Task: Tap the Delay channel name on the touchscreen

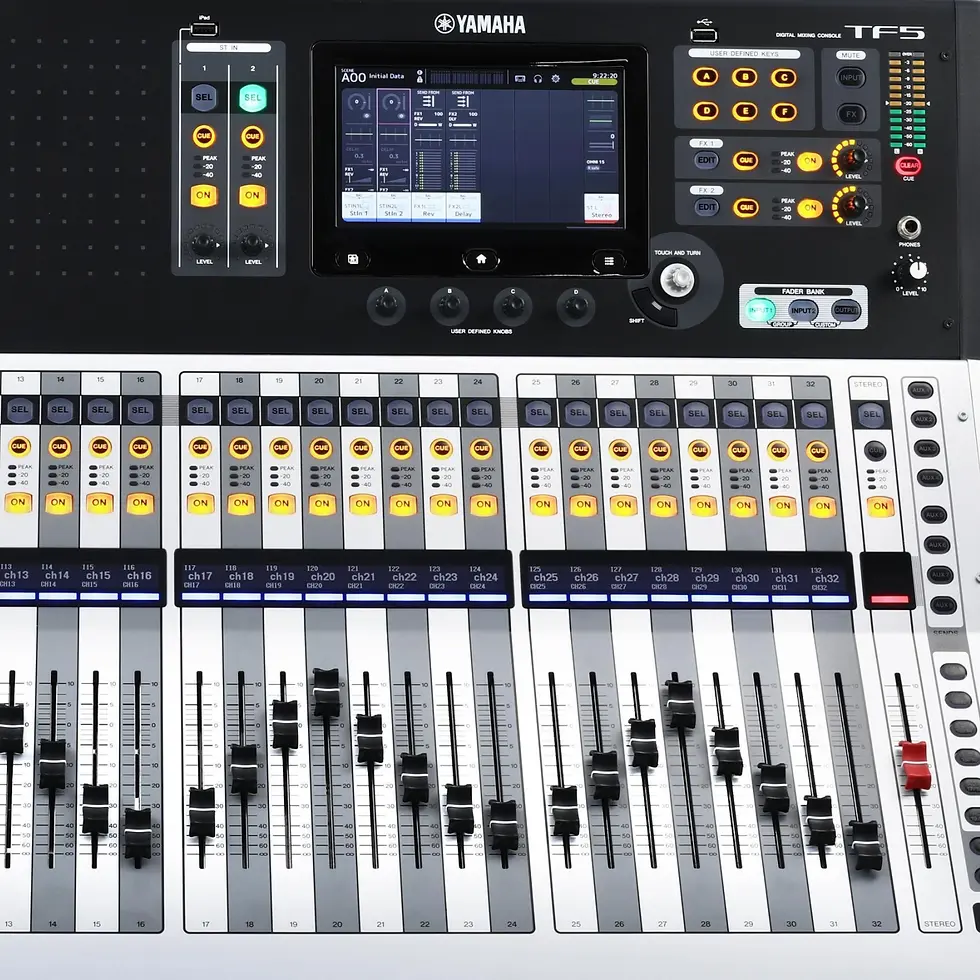Action: (x=464, y=213)
